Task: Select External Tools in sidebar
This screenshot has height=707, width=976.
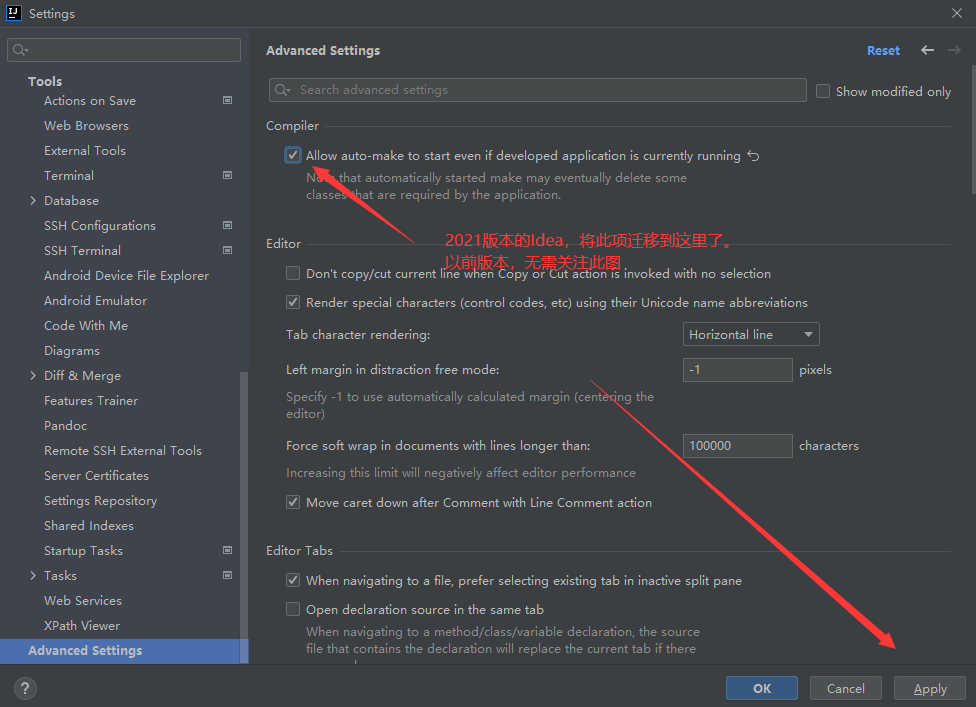Action: [85, 151]
